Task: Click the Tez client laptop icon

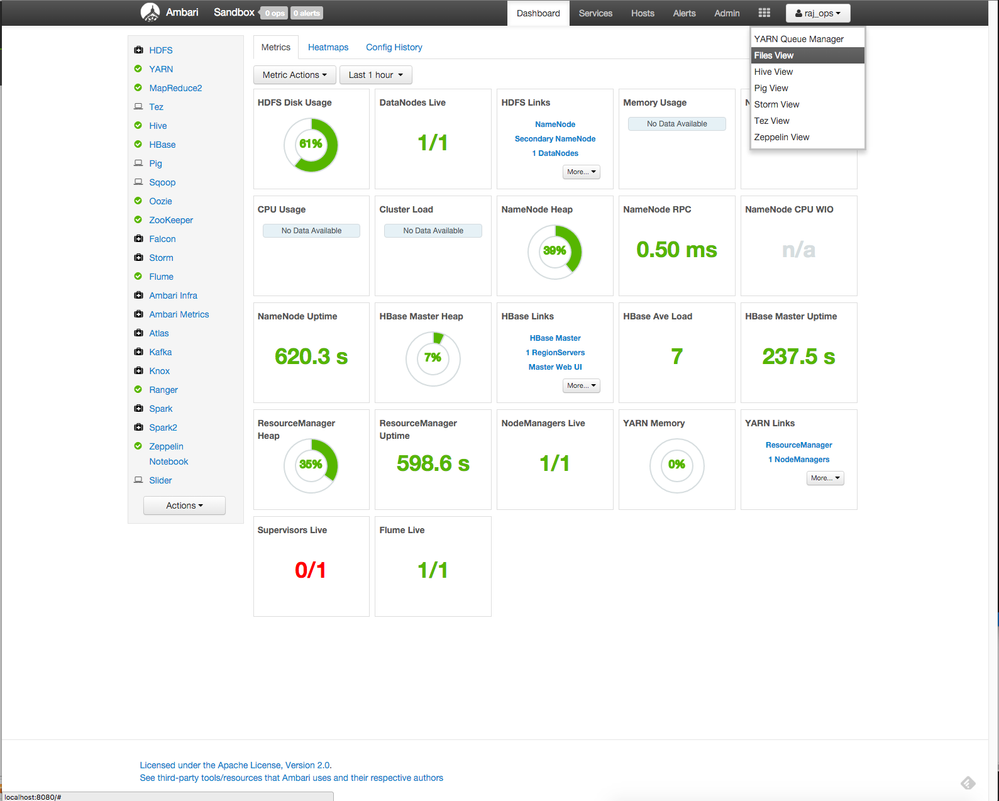Action: click(x=138, y=106)
